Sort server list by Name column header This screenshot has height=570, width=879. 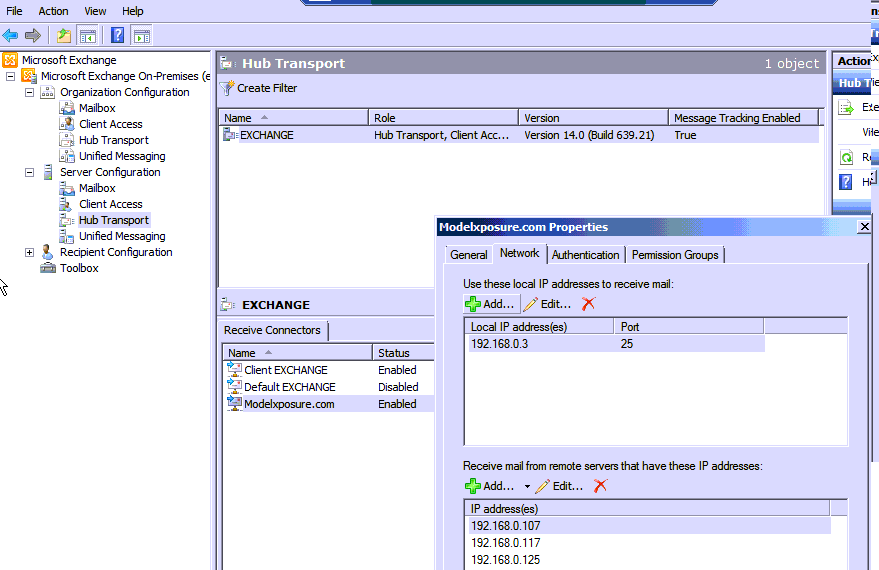(293, 118)
